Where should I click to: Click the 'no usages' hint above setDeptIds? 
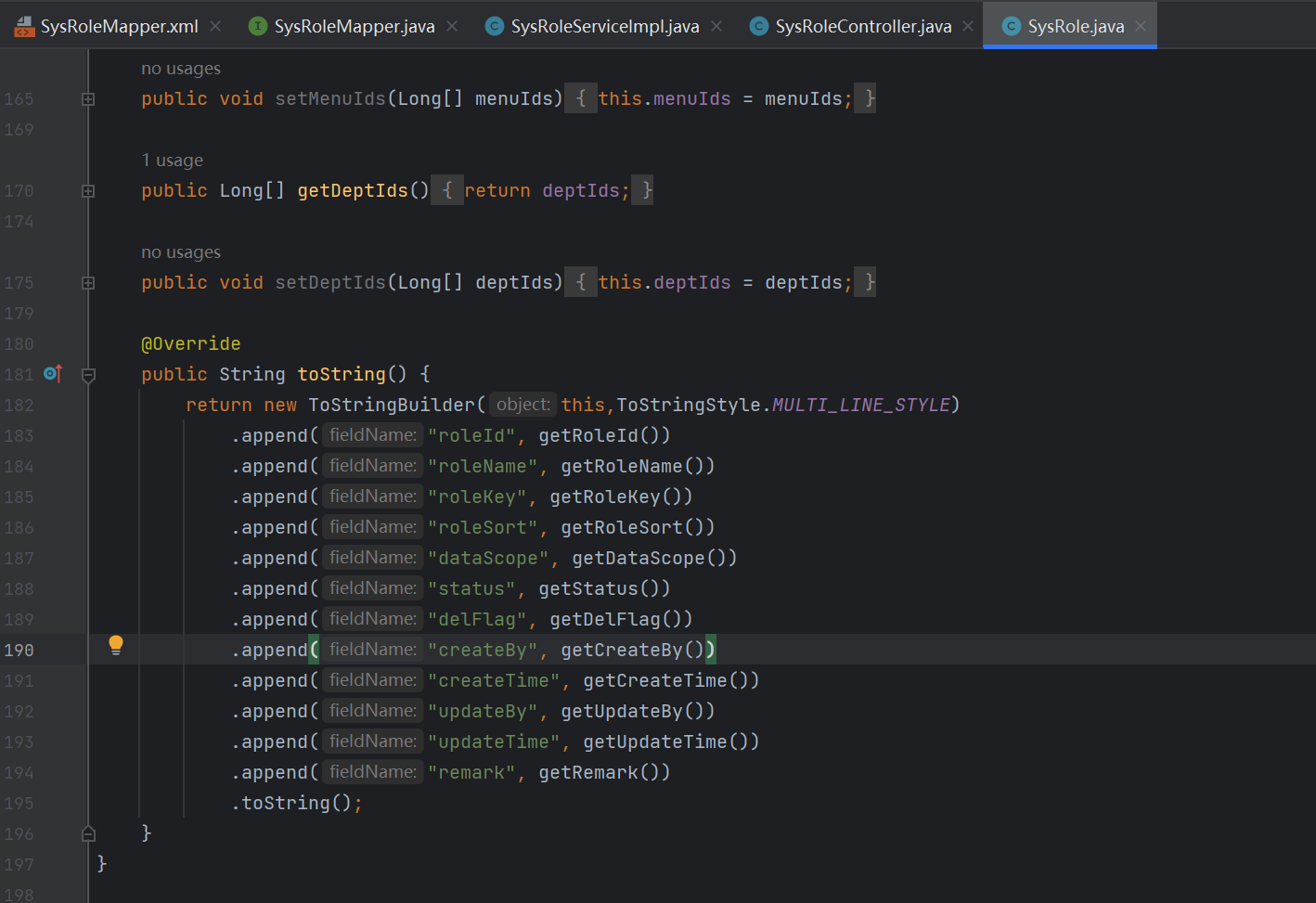[181, 252]
